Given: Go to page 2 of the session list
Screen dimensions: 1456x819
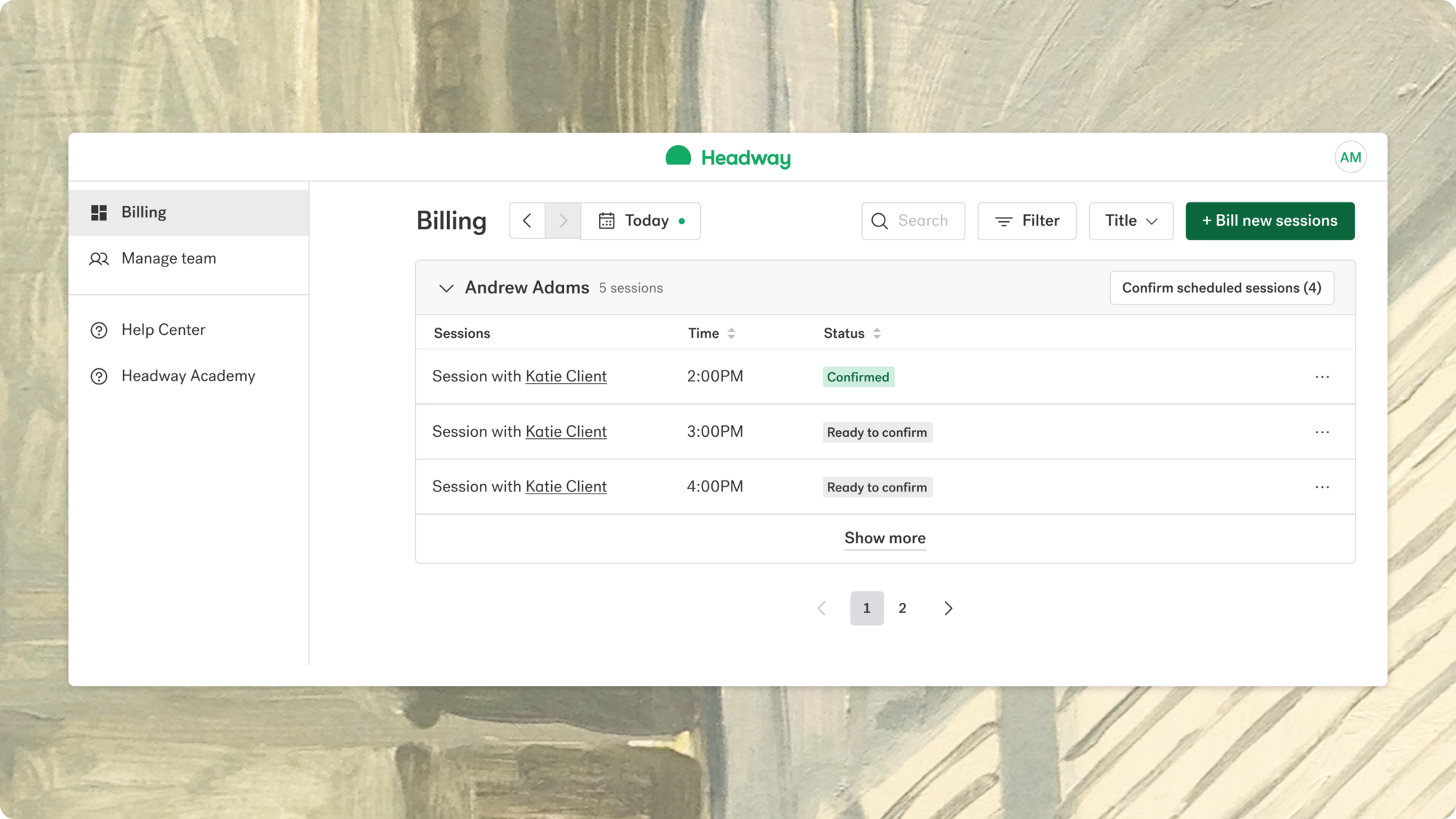Looking at the screenshot, I should (902, 608).
